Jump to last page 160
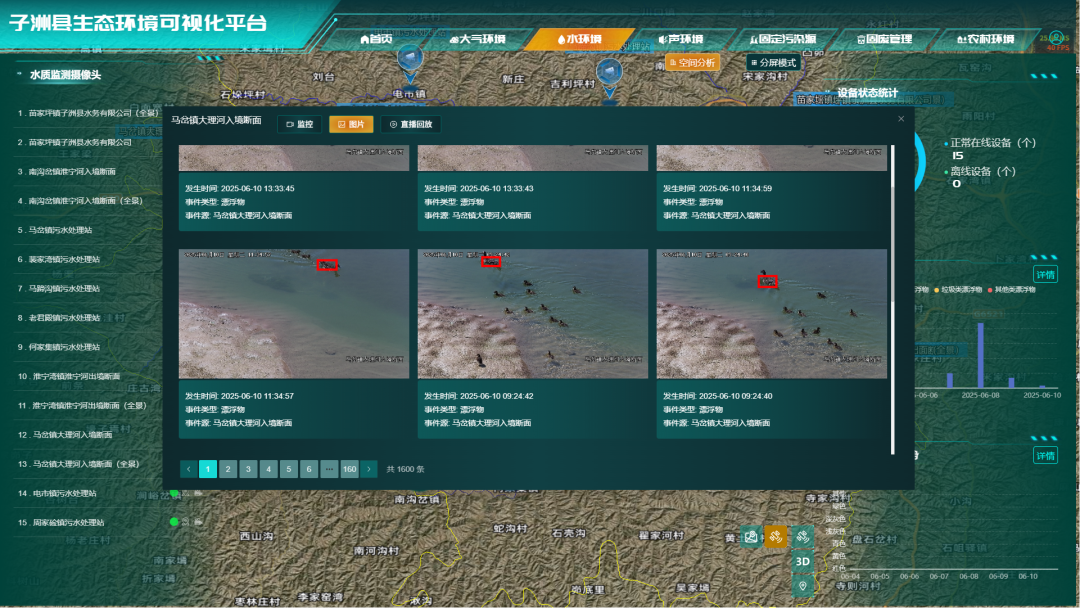 tap(349, 469)
